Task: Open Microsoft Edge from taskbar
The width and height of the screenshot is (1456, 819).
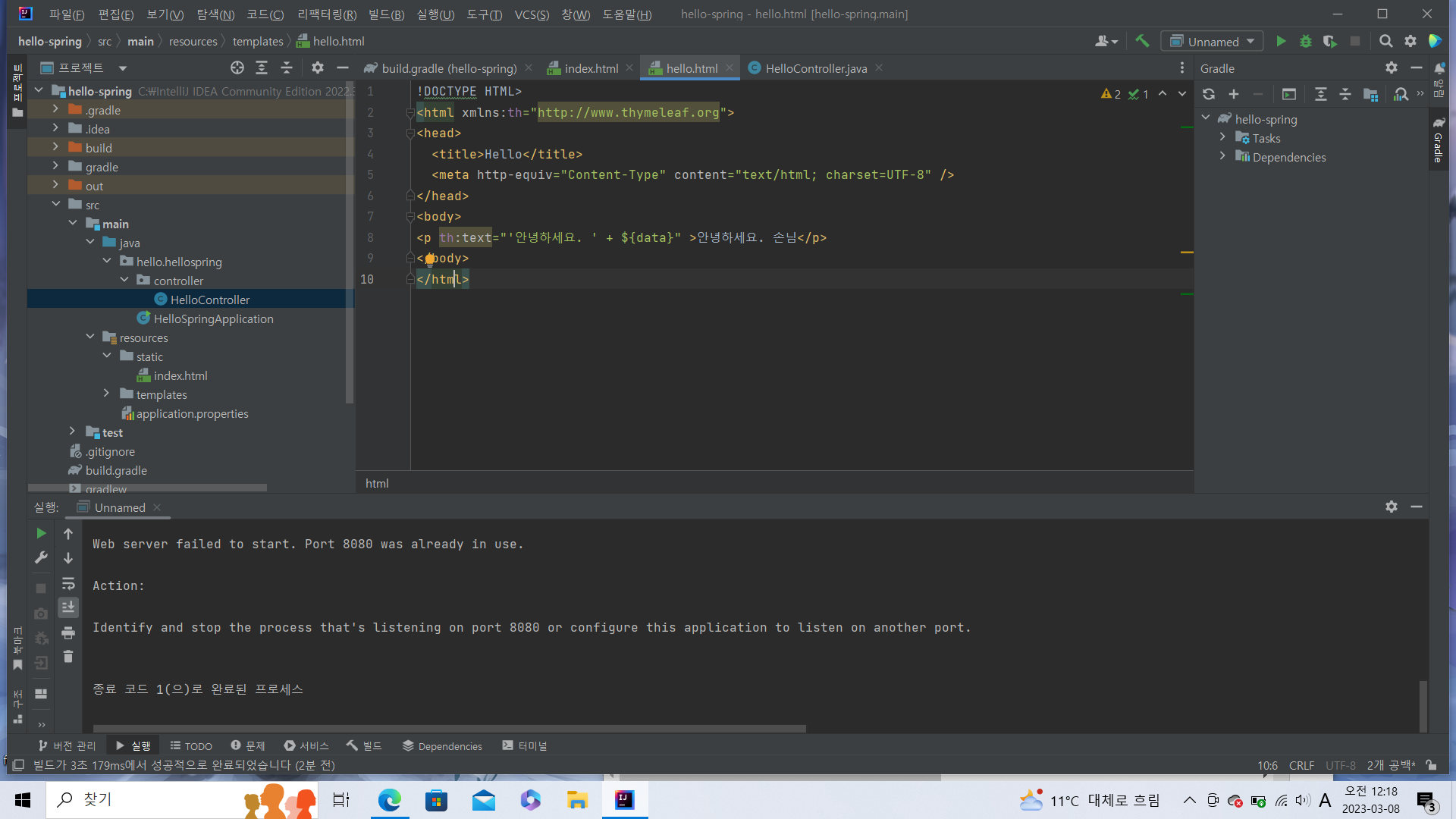Action: click(390, 800)
